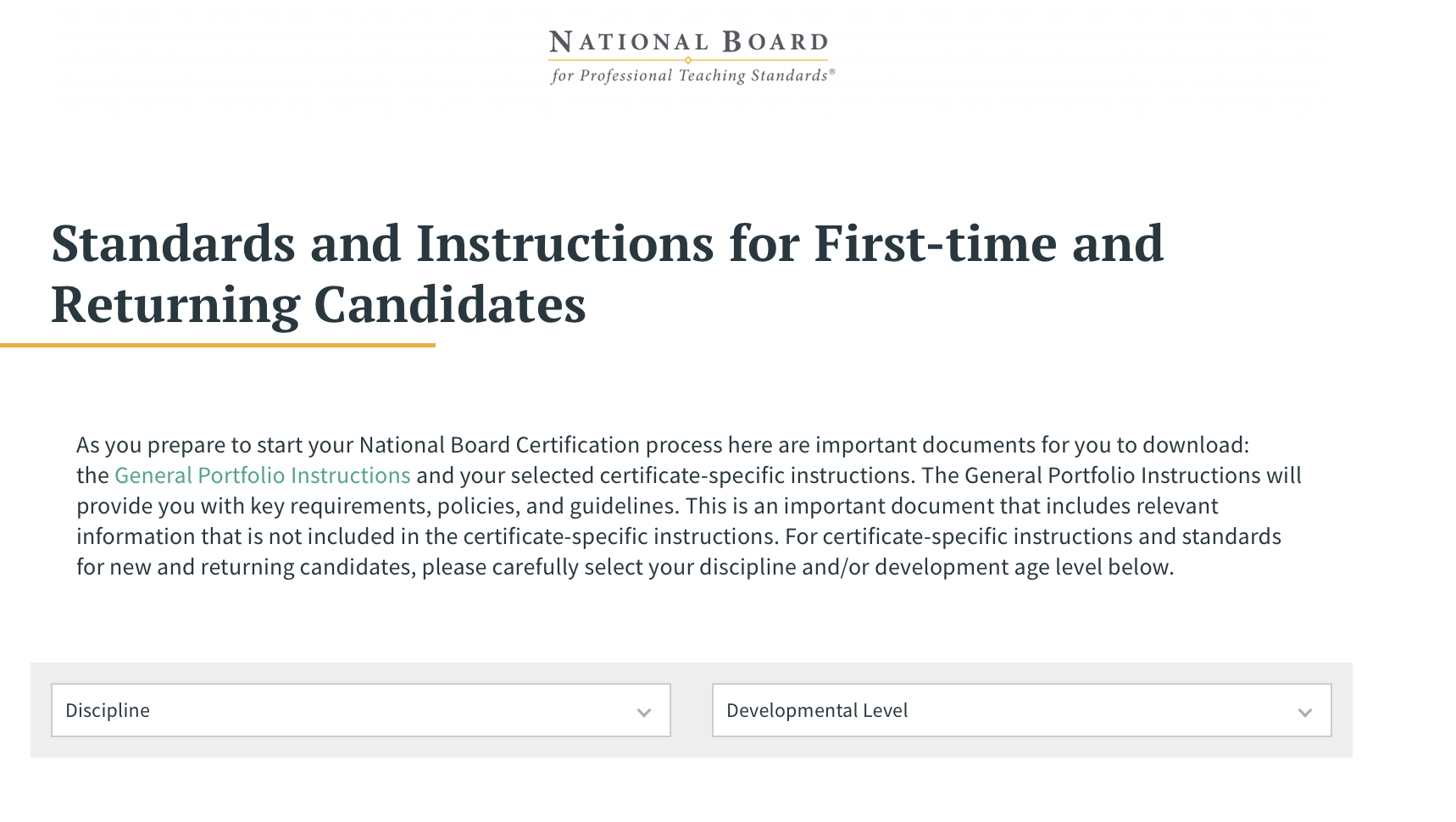Click the gold diamond ornament in logo

(x=688, y=60)
